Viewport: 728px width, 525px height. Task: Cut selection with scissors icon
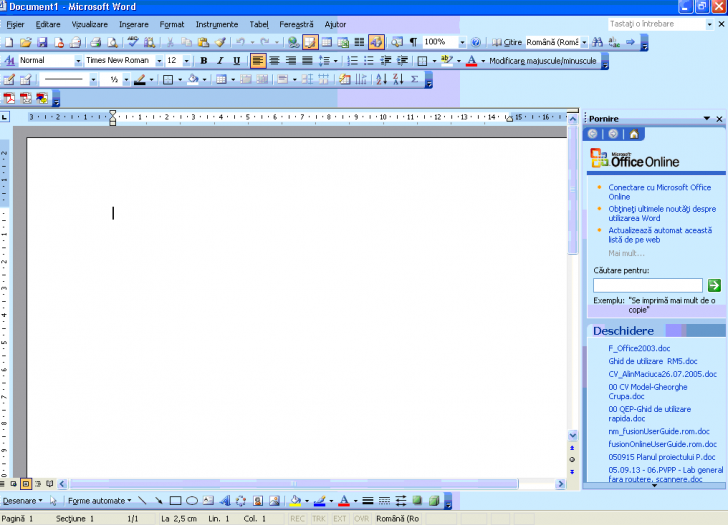170,43
